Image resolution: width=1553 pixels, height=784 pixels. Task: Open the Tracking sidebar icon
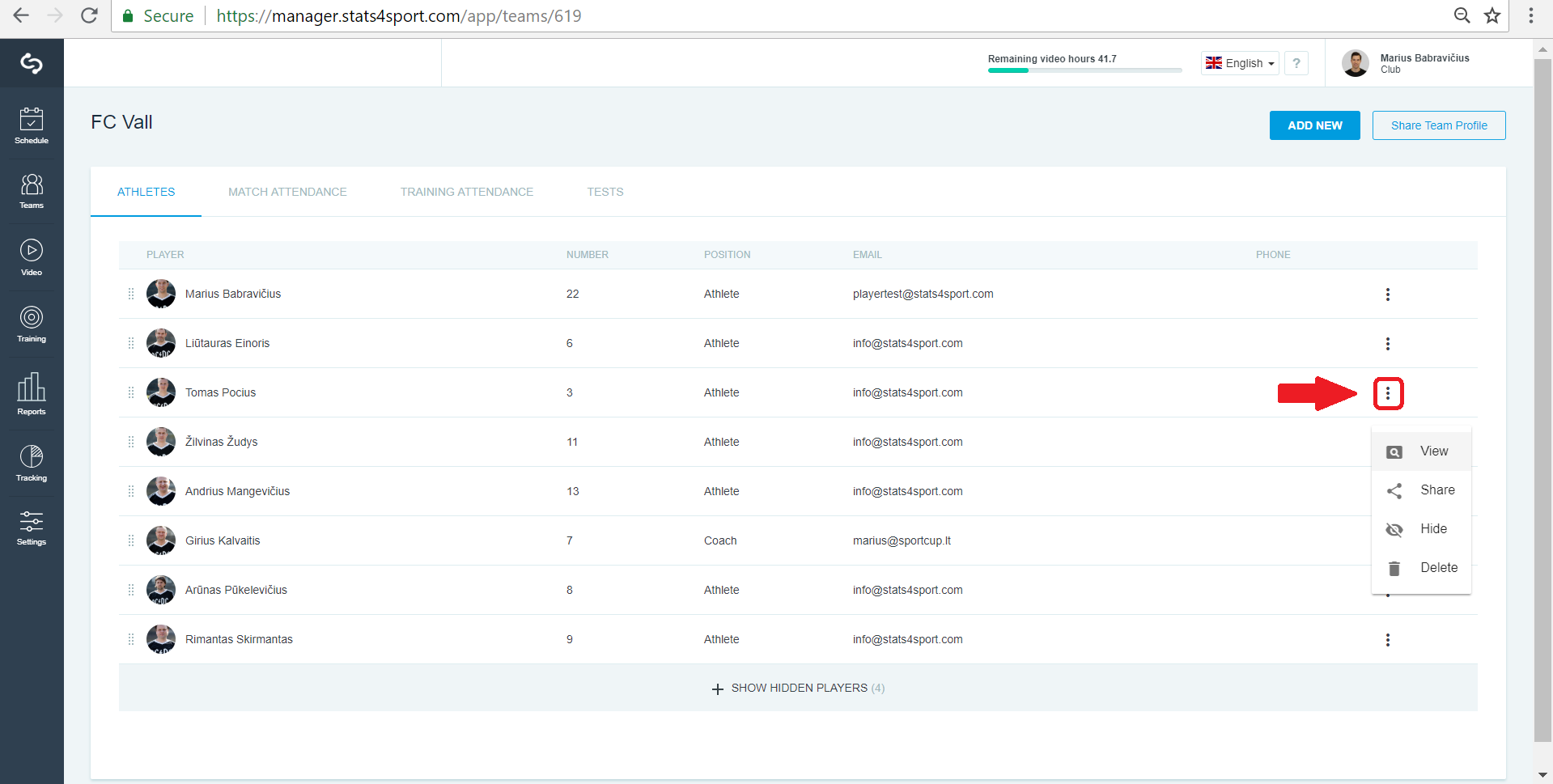click(x=32, y=463)
